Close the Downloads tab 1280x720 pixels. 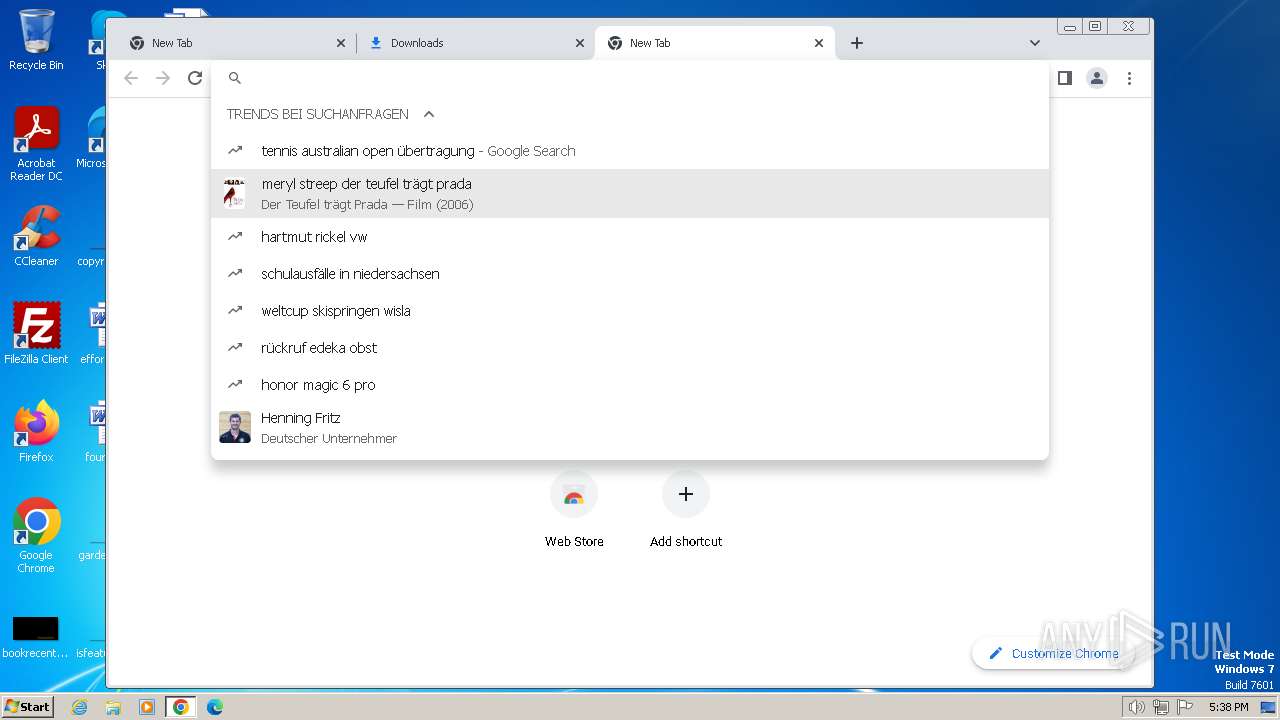pyautogui.click(x=580, y=43)
